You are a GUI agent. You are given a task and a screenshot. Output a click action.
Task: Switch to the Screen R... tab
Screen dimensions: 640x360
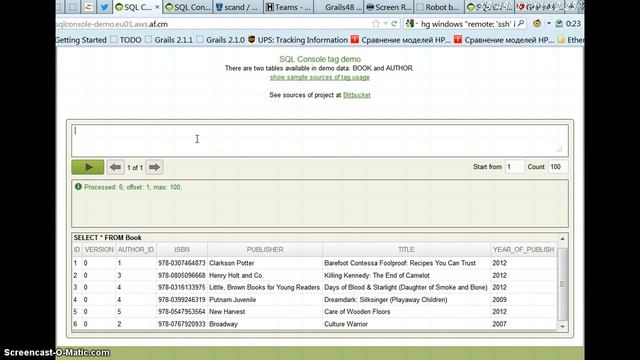pyautogui.click(x=389, y=7)
